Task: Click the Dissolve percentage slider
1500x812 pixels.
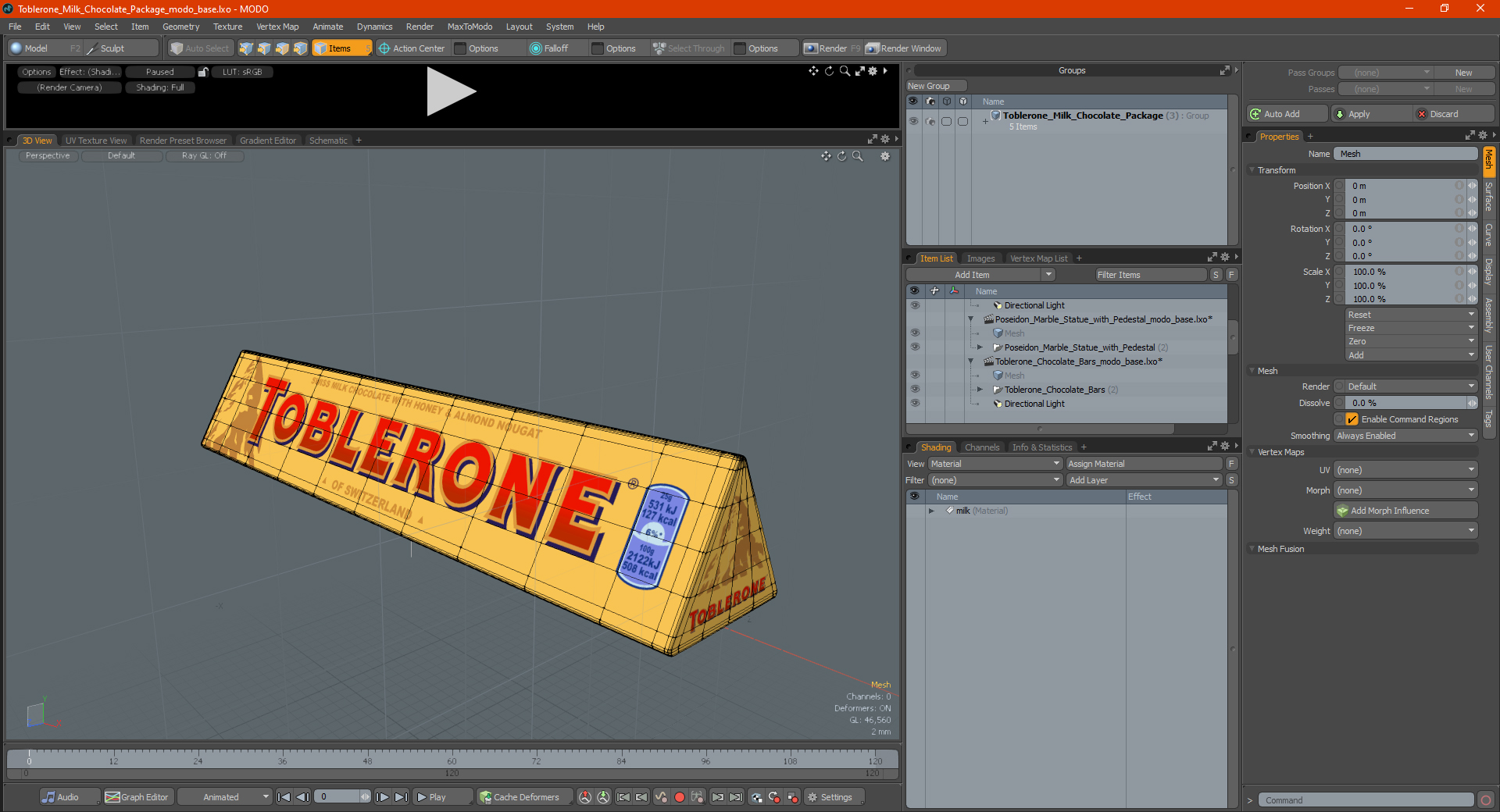Action: pos(1405,403)
